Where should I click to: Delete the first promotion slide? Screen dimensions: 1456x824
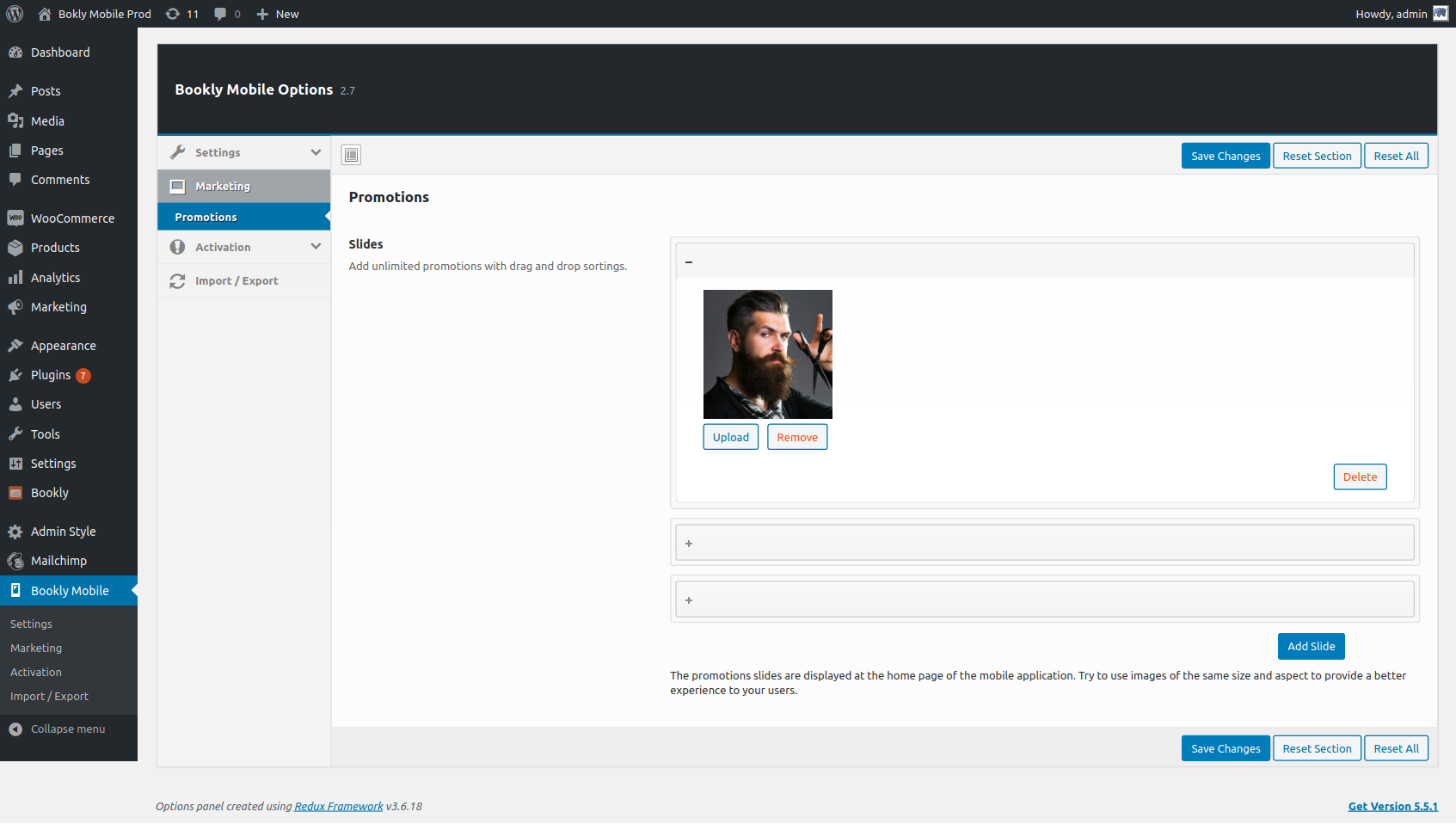click(1360, 477)
